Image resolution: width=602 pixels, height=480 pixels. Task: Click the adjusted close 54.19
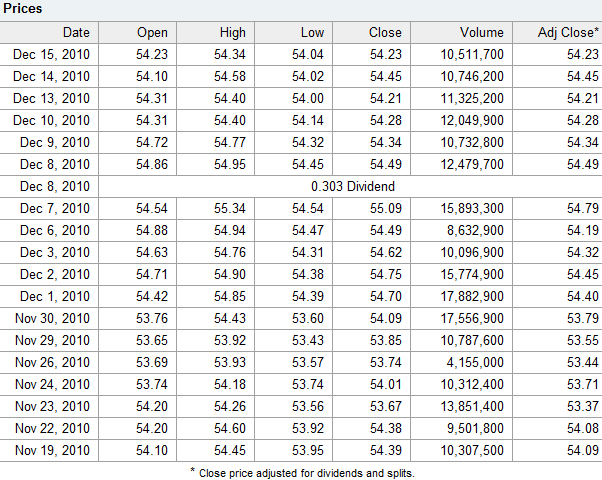tap(583, 230)
